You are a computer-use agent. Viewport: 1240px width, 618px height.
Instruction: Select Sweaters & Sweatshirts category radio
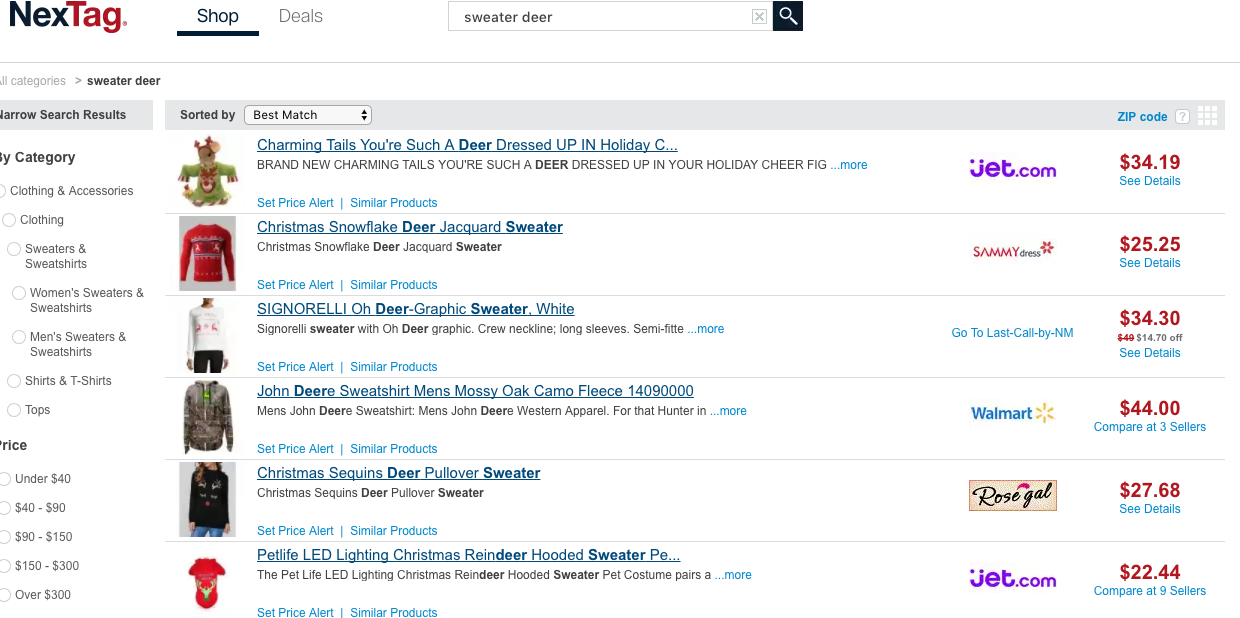click(x=14, y=249)
